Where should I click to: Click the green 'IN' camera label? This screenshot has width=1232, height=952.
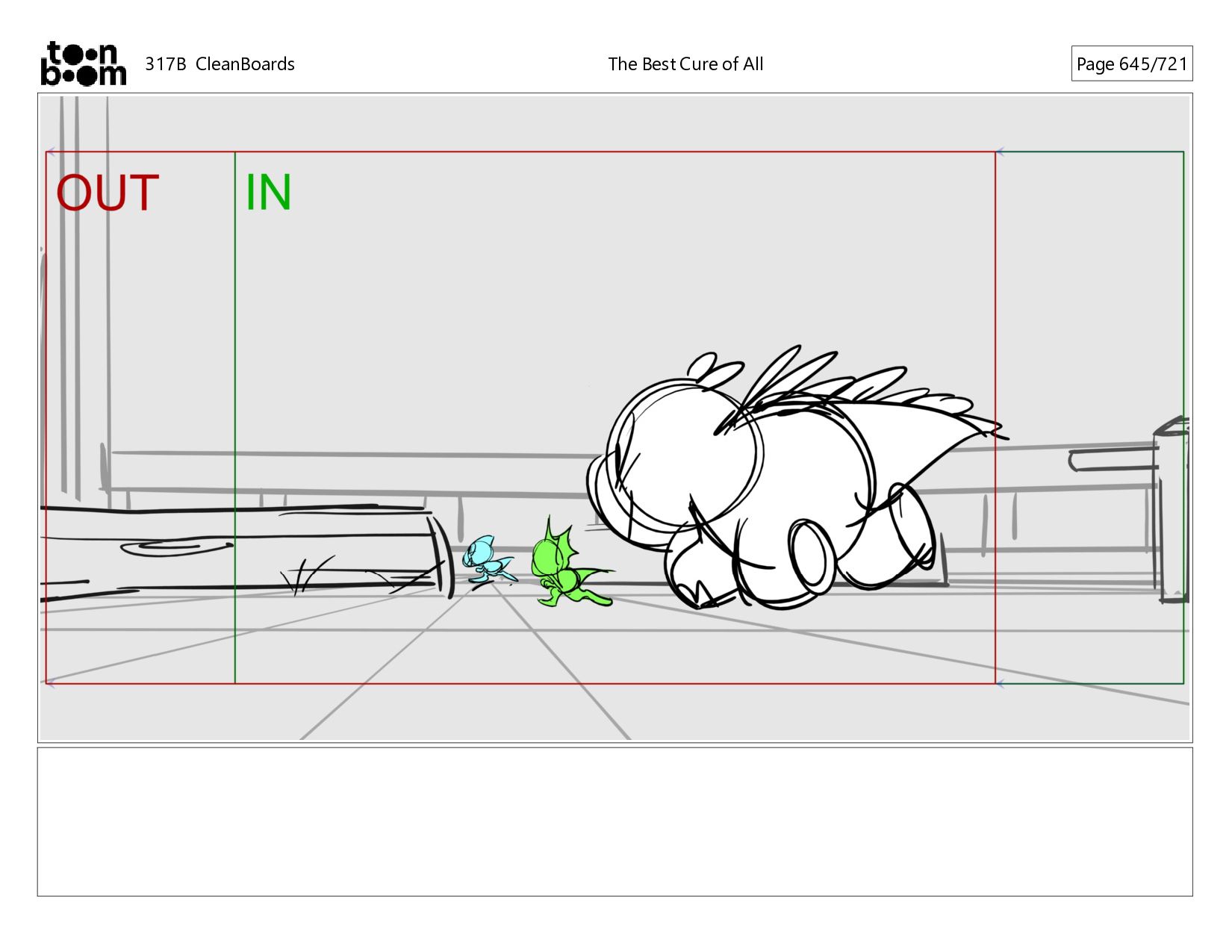268,193
